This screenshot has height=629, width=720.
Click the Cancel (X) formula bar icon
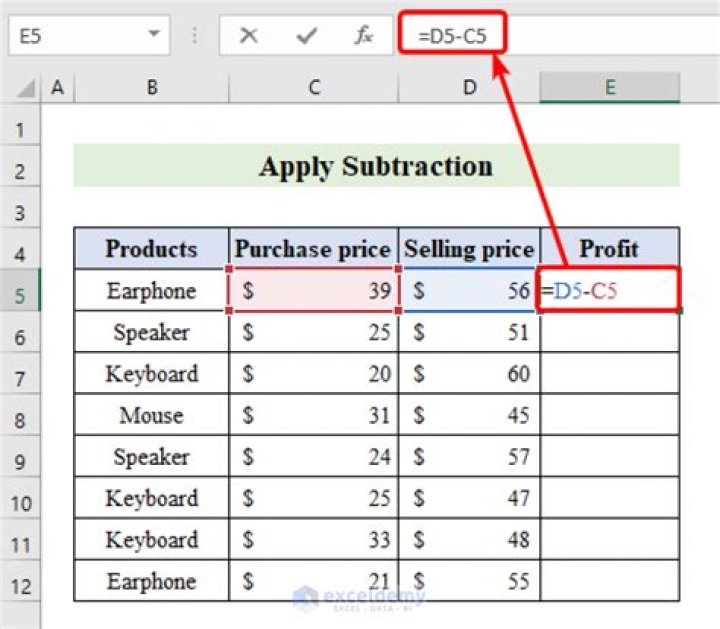coord(249,37)
